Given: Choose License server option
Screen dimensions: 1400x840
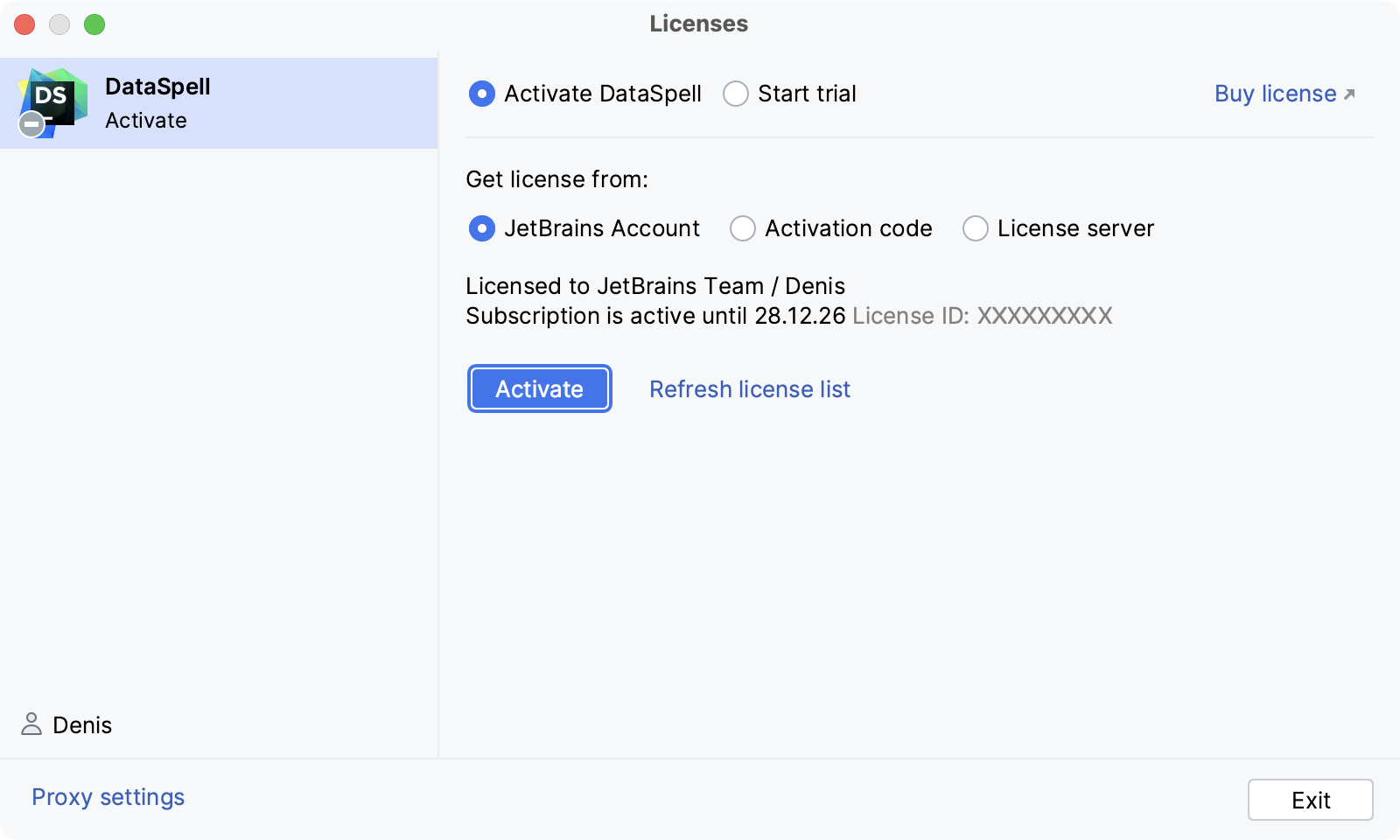Looking at the screenshot, I should pos(974,228).
